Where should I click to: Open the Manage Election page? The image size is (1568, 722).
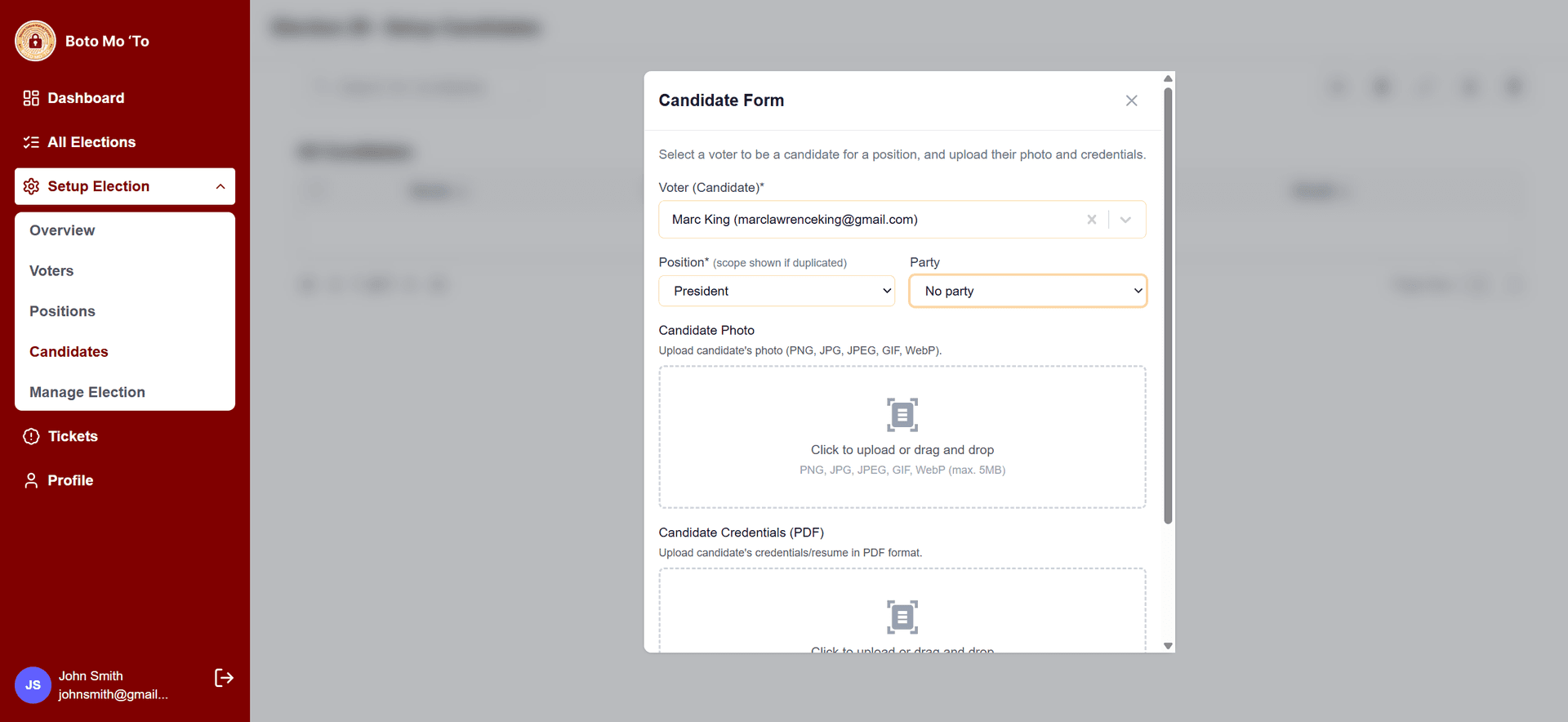point(87,392)
